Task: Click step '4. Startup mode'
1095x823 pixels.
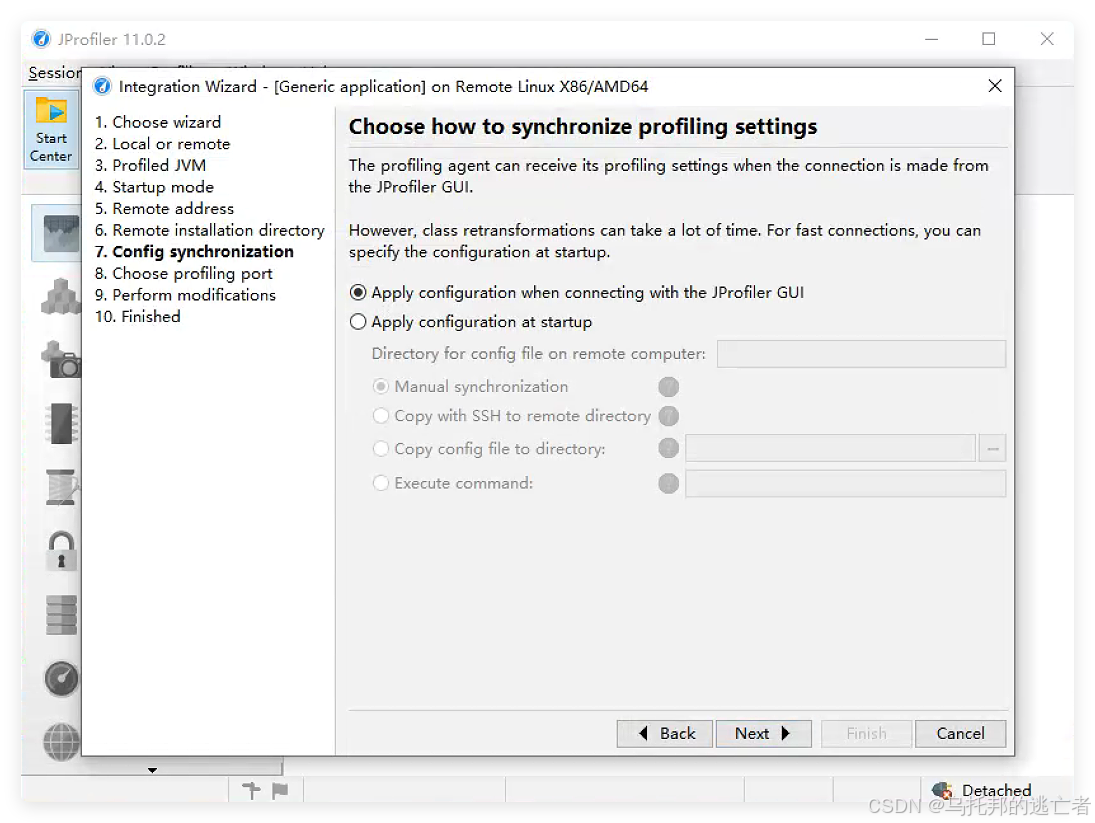Action: pos(154,187)
